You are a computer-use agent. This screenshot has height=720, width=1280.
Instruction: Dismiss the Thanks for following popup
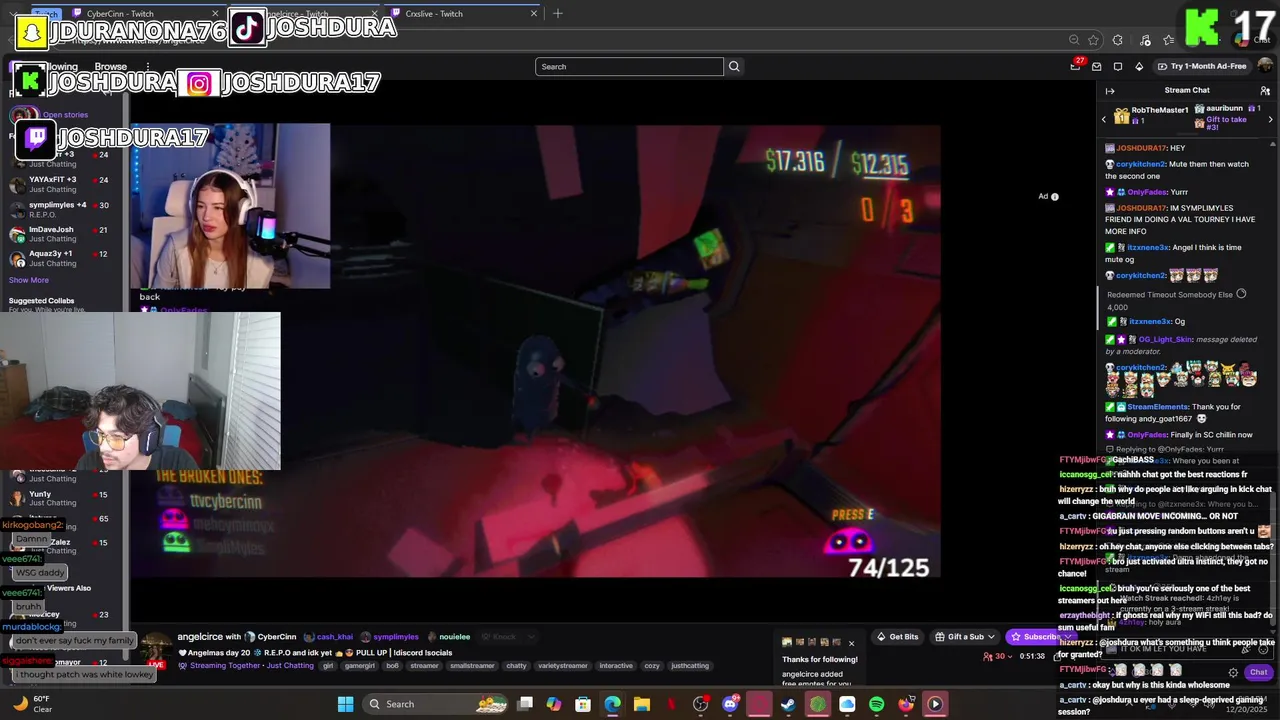[x=851, y=643]
